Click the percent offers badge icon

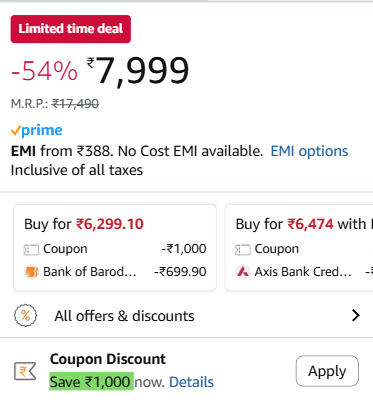click(26, 315)
